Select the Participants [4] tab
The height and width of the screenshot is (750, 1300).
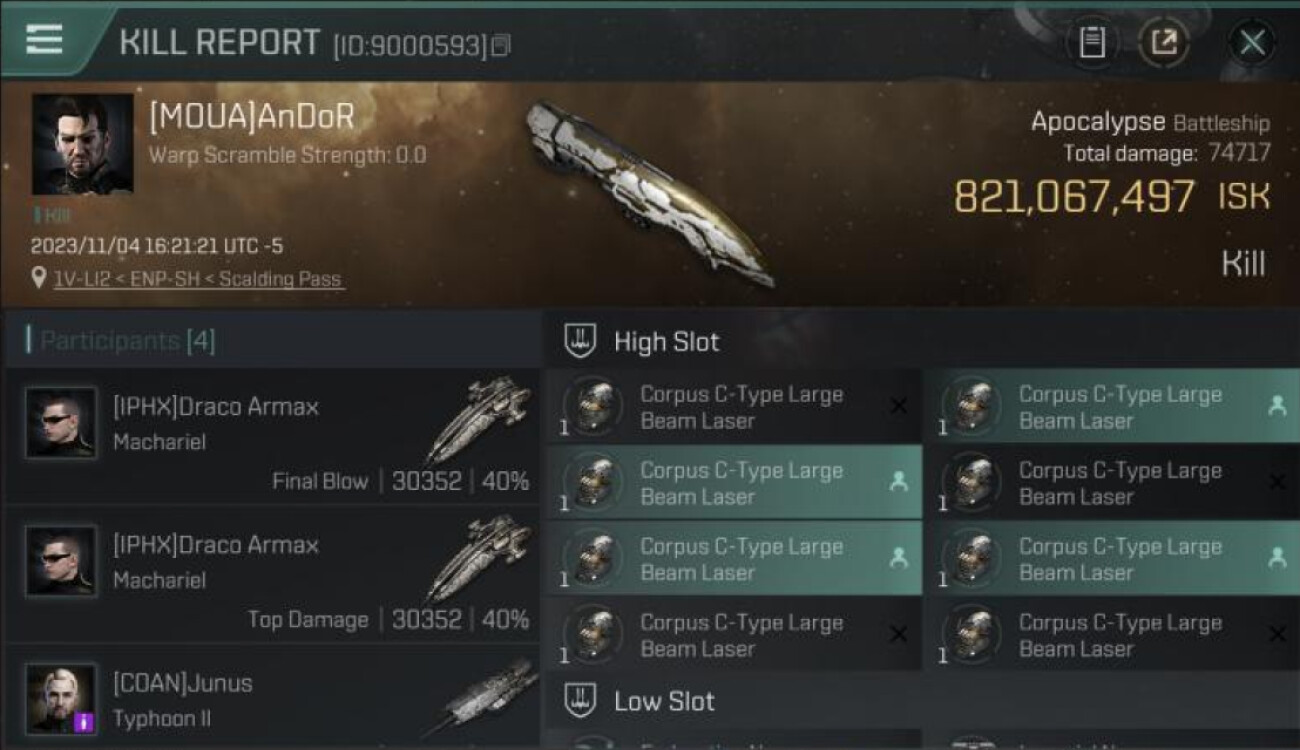pyautogui.click(x=128, y=341)
